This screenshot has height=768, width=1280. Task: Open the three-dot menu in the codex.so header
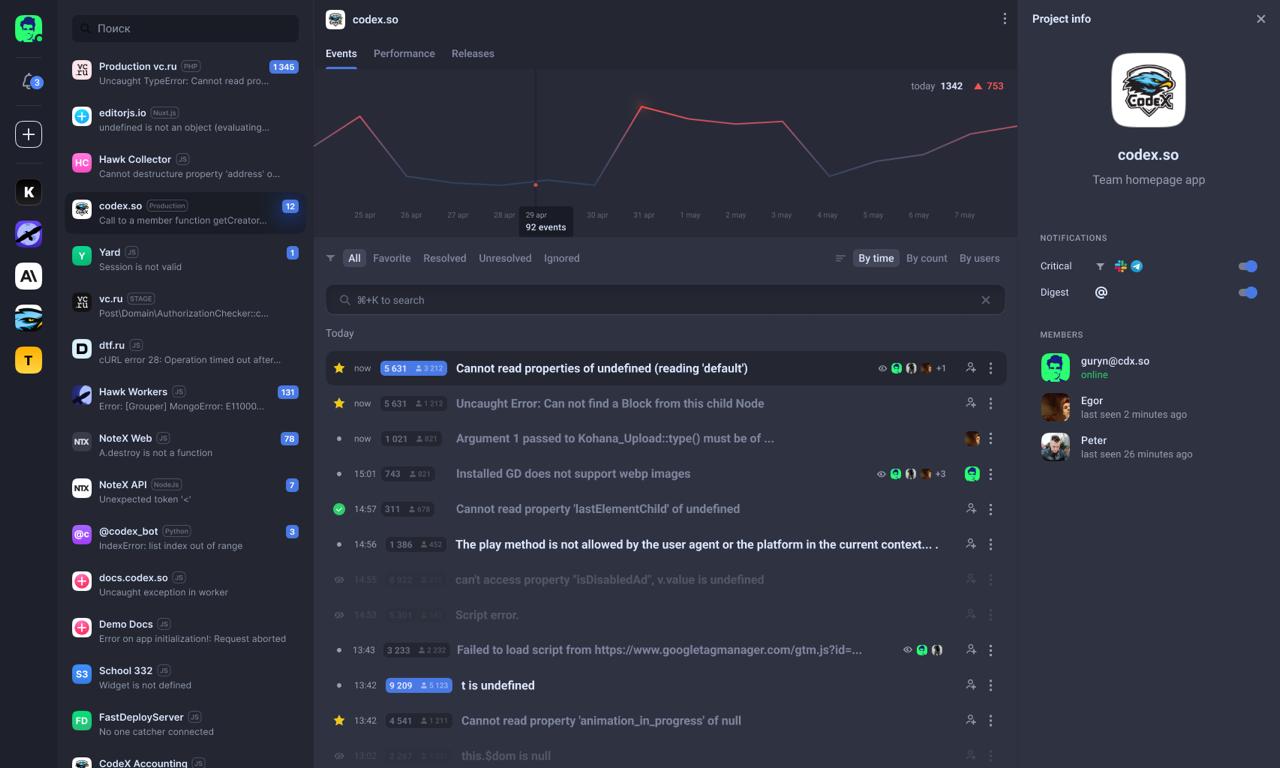(1005, 18)
